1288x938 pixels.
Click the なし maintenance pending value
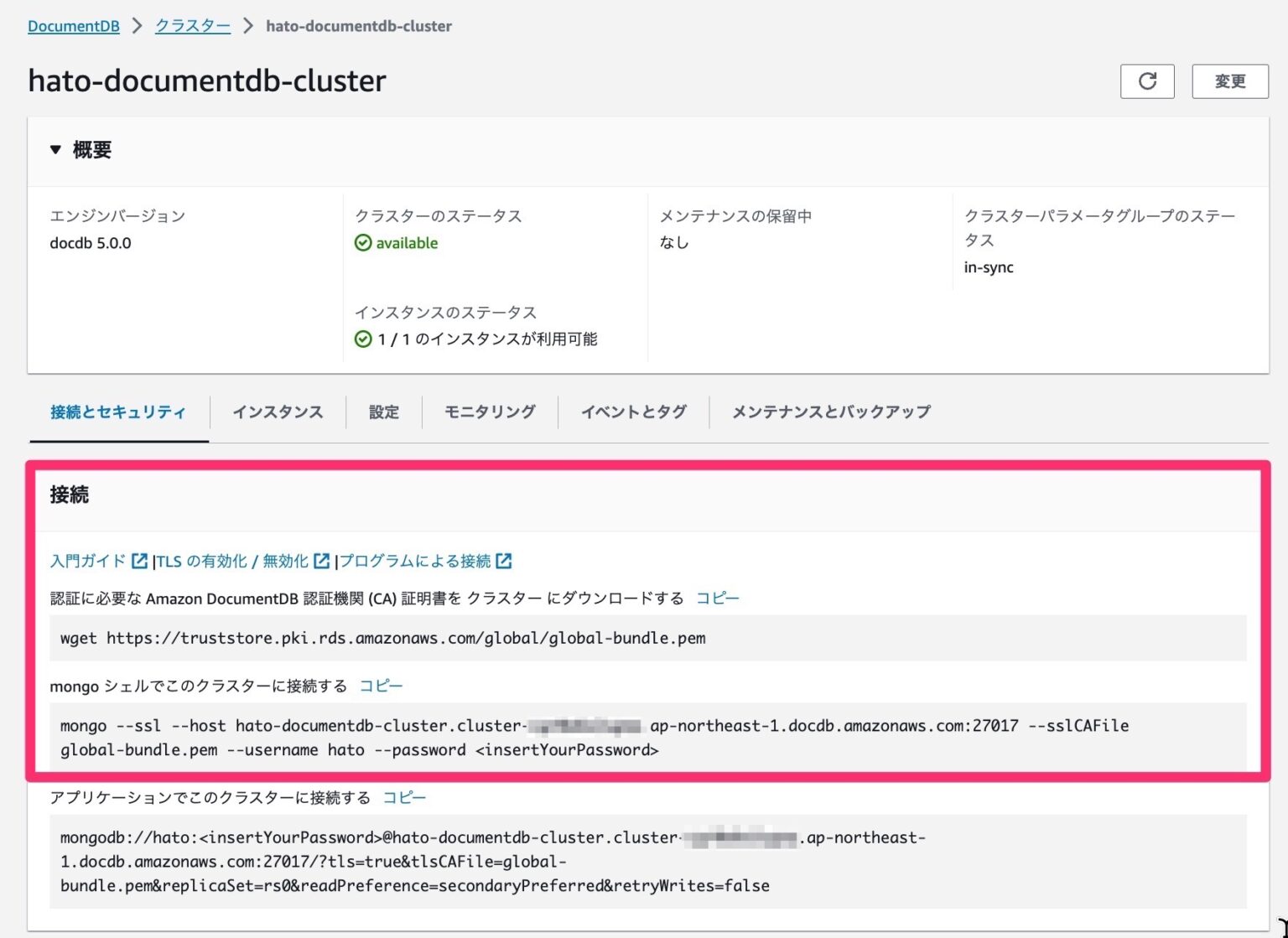674,243
